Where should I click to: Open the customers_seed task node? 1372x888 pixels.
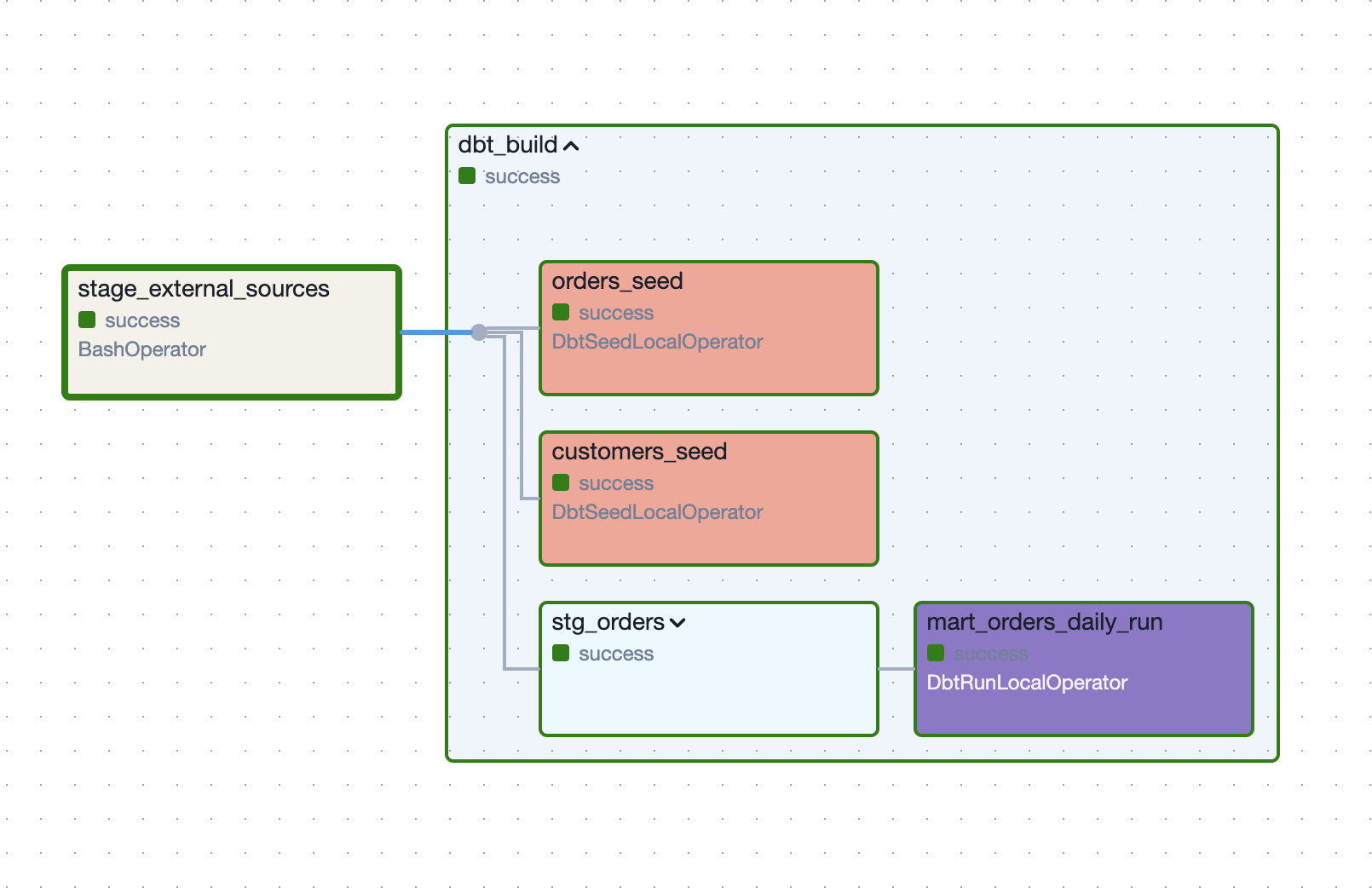(709, 499)
